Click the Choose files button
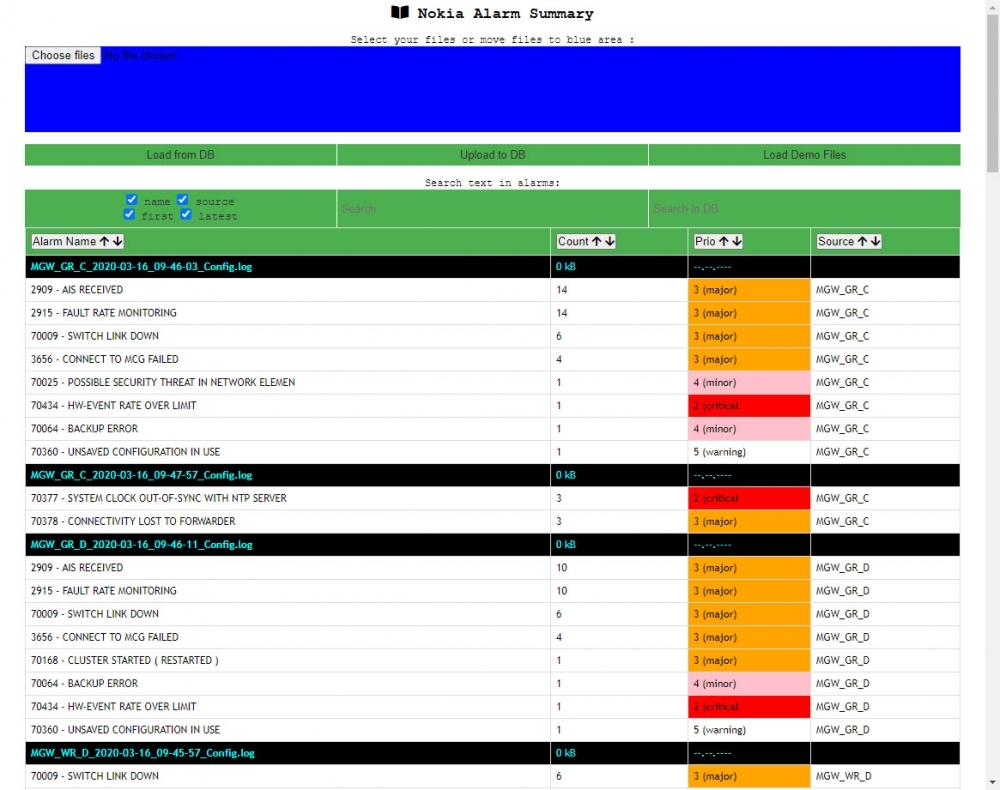This screenshot has width=1000, height=790. 63,55
